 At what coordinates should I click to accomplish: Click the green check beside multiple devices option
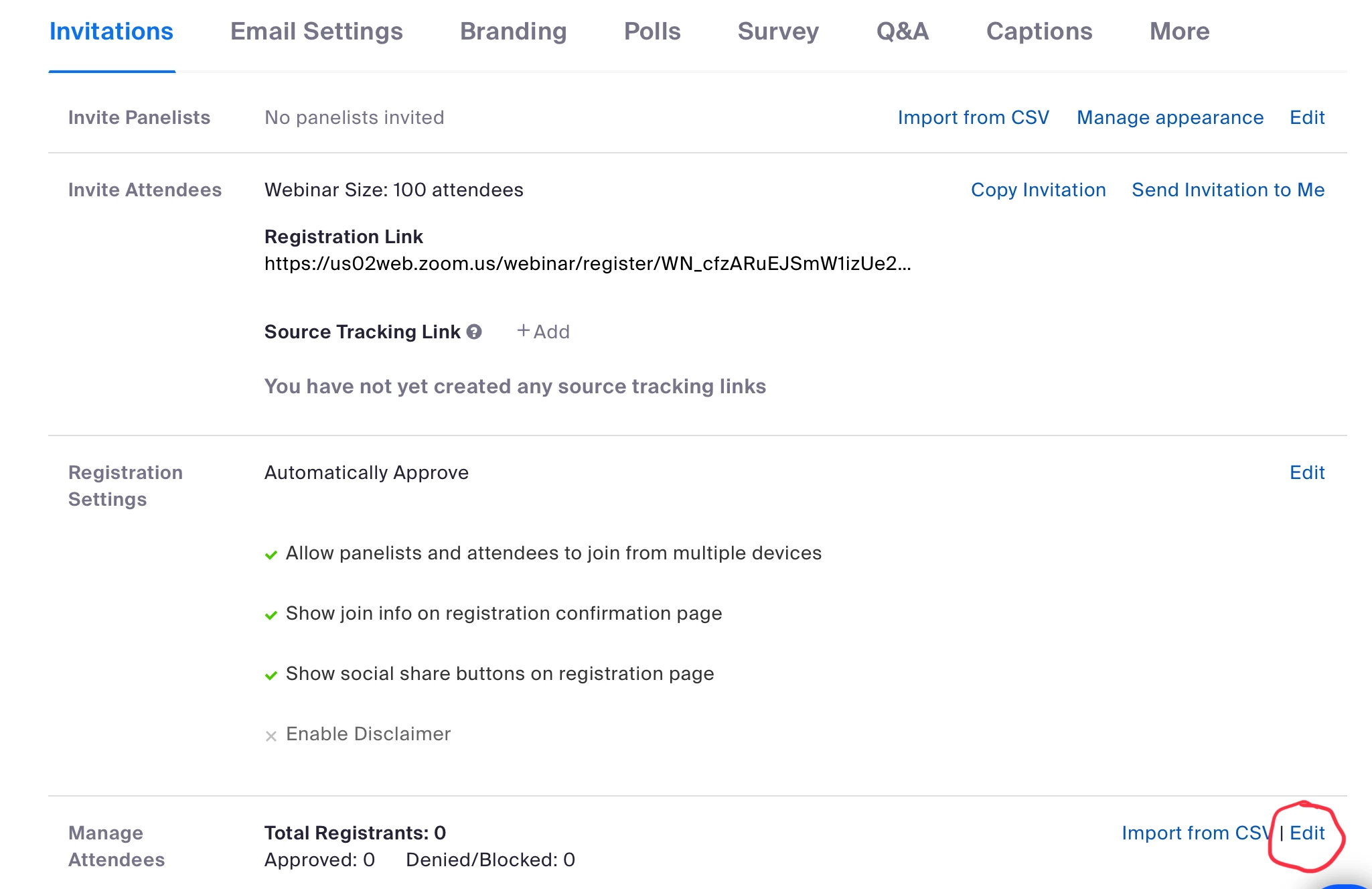[271, 555]
